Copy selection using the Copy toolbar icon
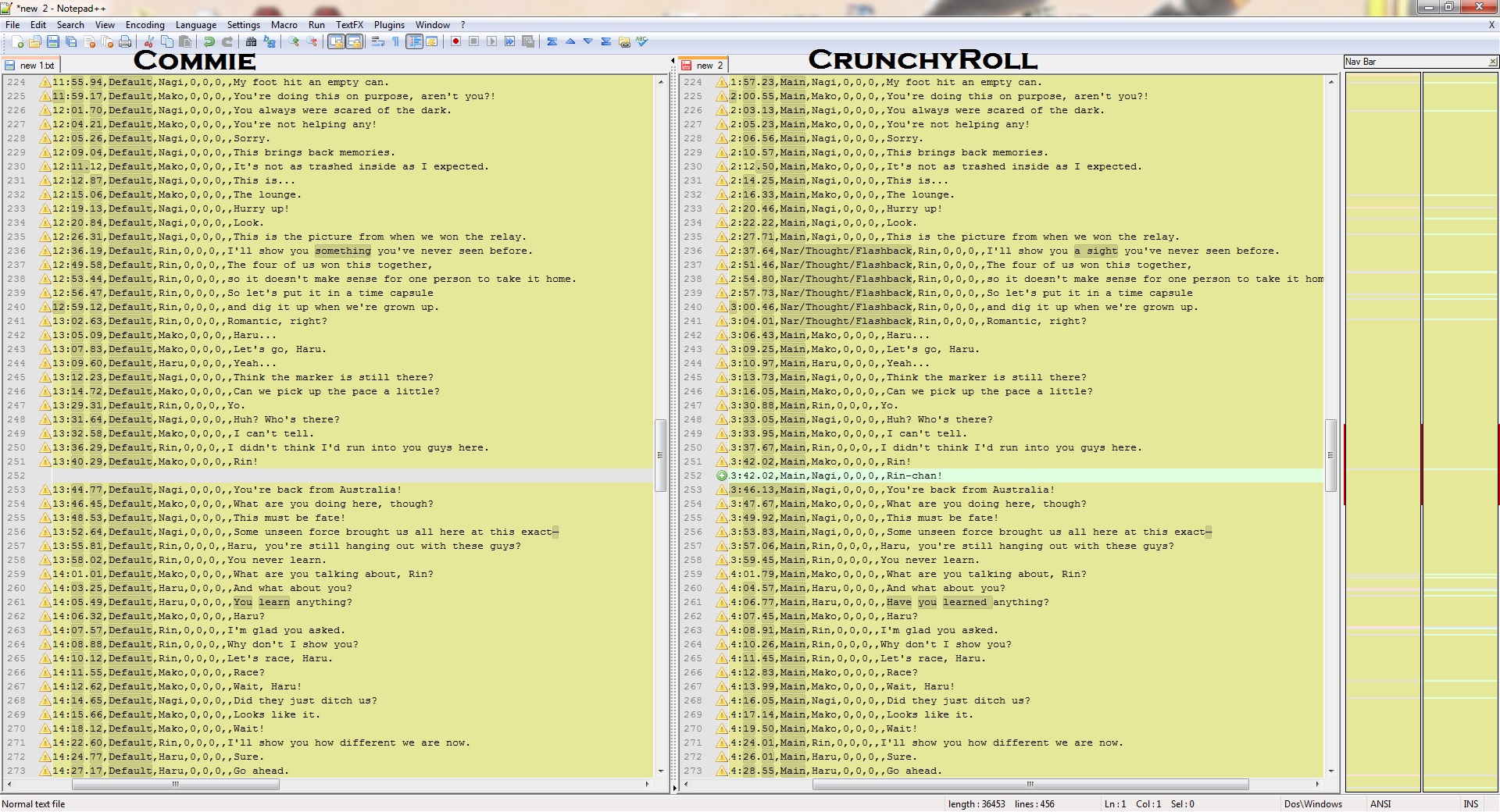This screenshot has width=1500, height=812. click(x=167, y=41)
